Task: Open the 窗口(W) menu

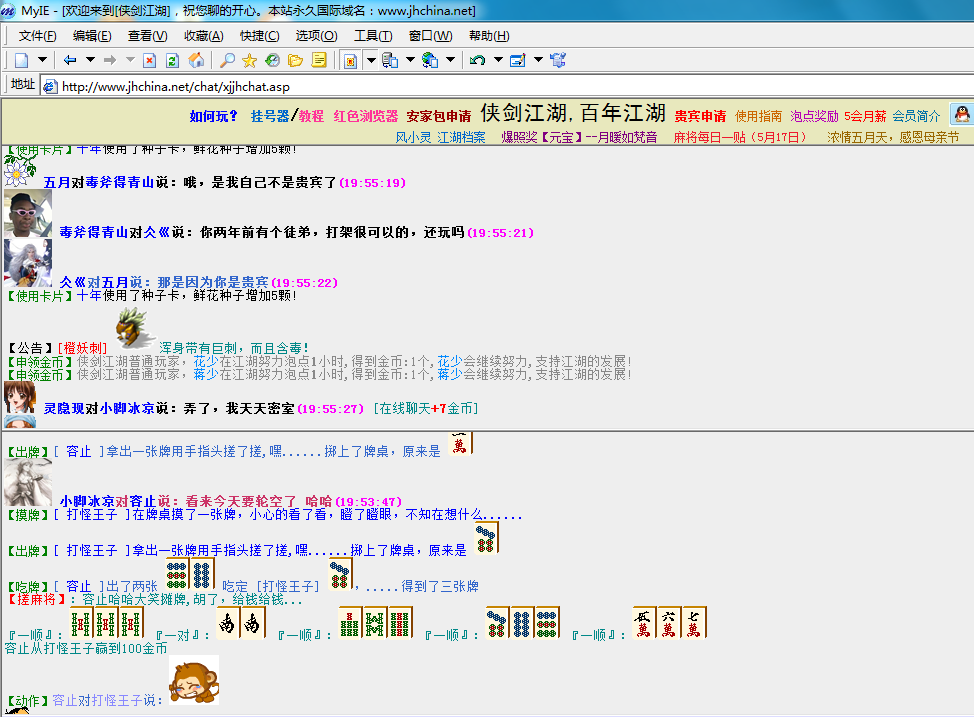Action: pyautogui.click(x=430, y=36)
